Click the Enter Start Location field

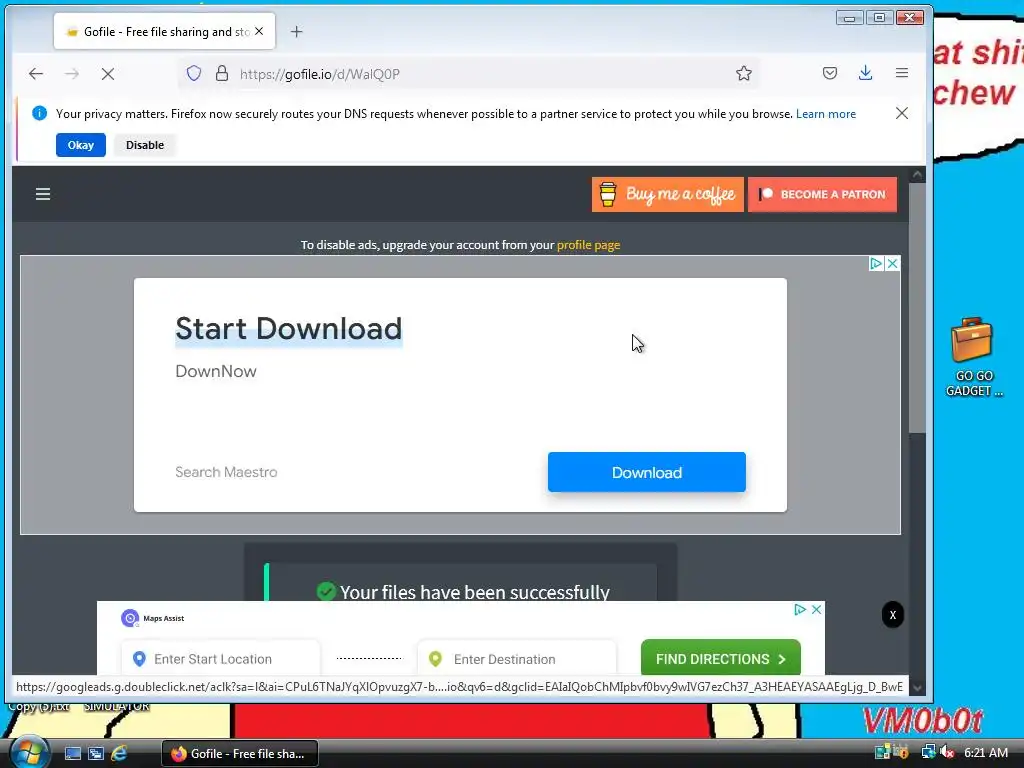pyautogui.click(x=221, y=658)
